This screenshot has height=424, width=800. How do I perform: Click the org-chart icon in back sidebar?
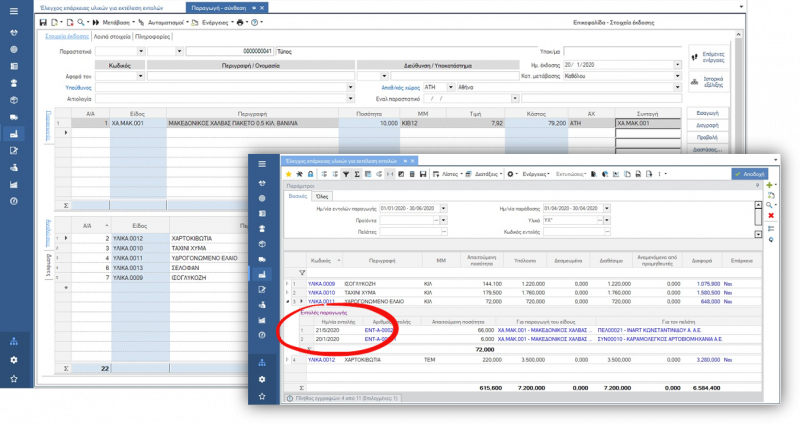14,341
